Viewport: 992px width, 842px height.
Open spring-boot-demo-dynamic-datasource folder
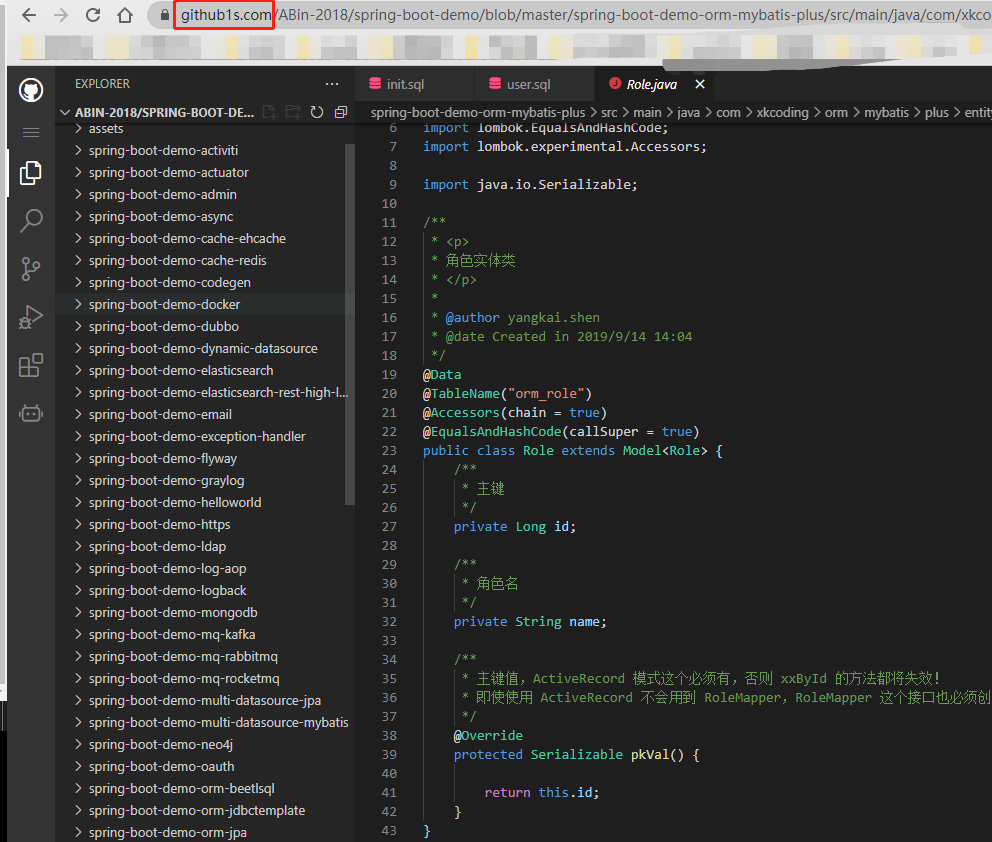point(202,349)
